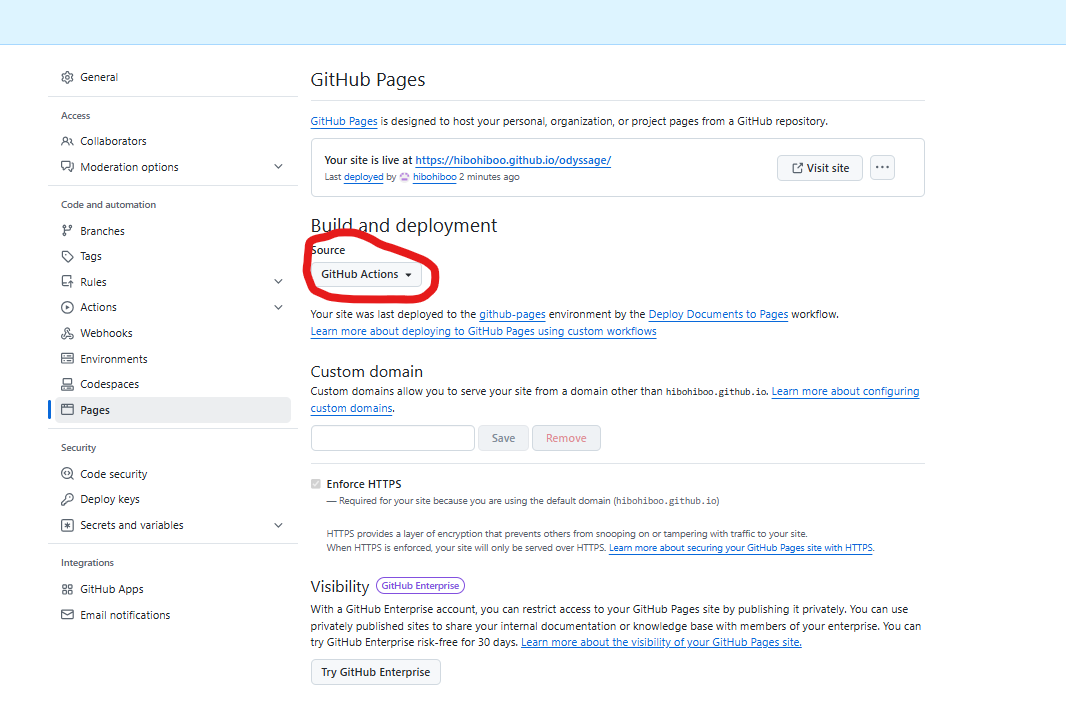Click the Actions play-circle icon
1066x704 pixels.
pyautogui.click(x=67, y=307)
